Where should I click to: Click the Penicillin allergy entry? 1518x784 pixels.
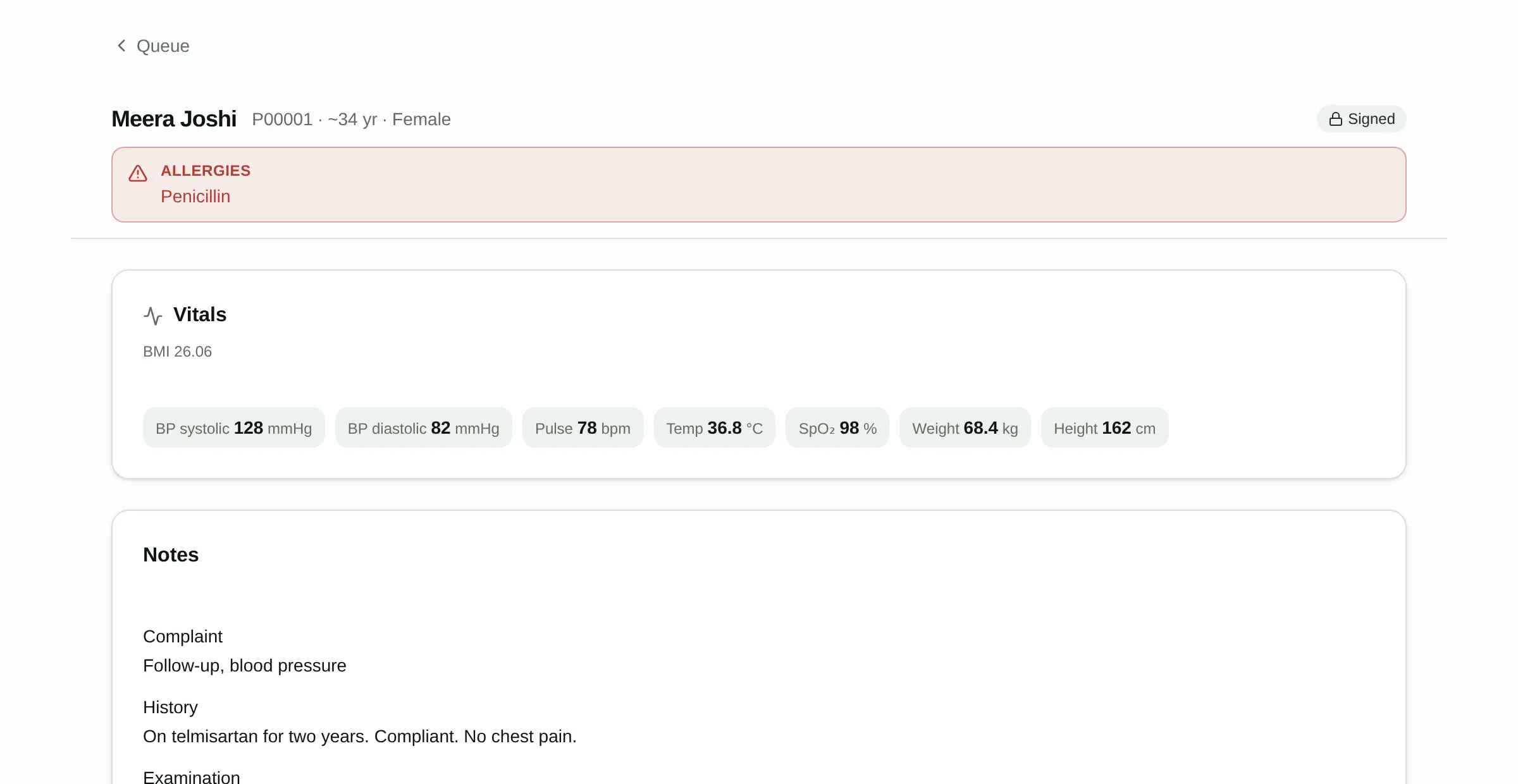tap(195, 197)
